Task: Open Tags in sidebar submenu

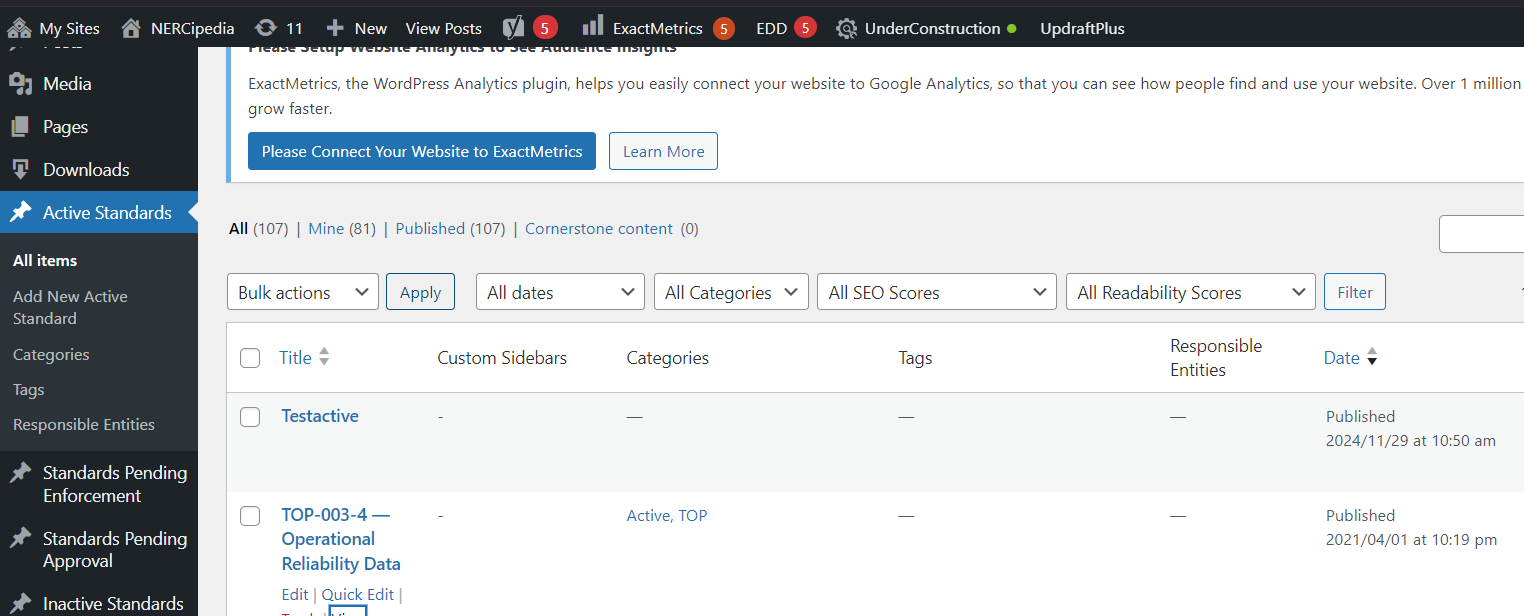Action: (29, 389)
